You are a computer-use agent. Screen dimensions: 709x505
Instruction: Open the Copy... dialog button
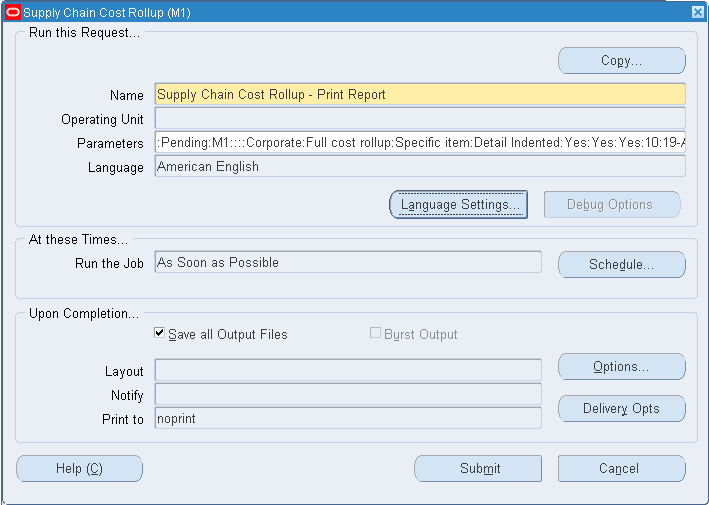[x=622, y=61]
